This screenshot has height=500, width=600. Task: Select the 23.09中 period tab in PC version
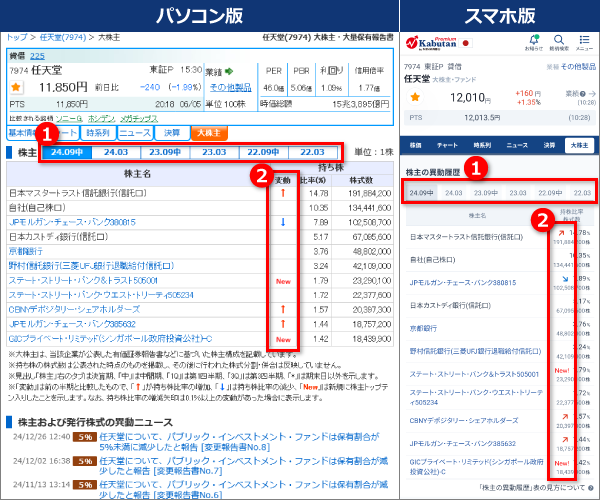click(165, 152)
